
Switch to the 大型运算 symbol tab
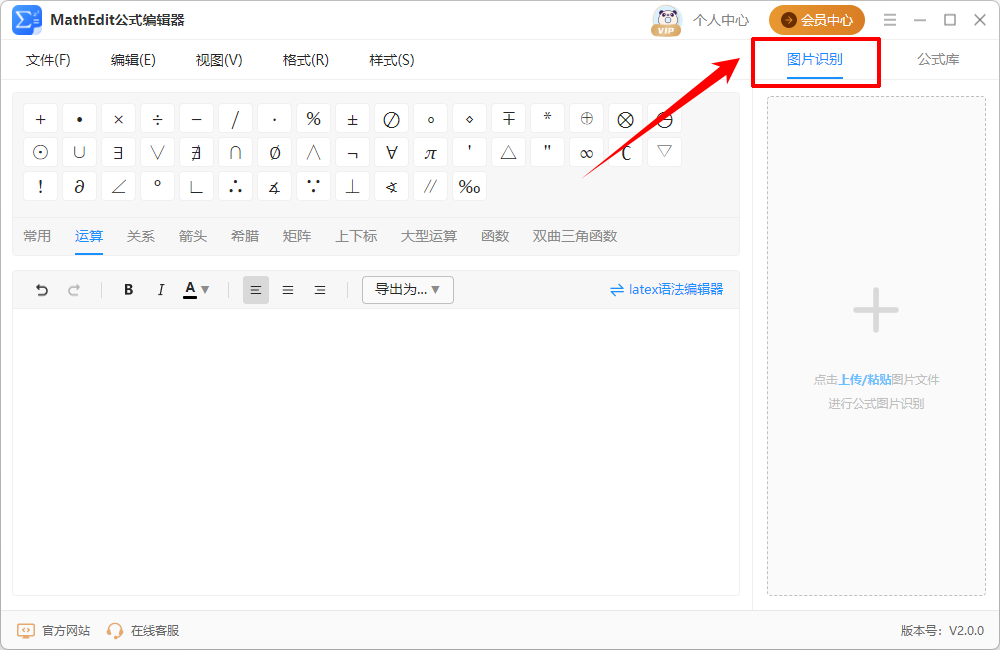pyautogui.click(x=429, y=236)
